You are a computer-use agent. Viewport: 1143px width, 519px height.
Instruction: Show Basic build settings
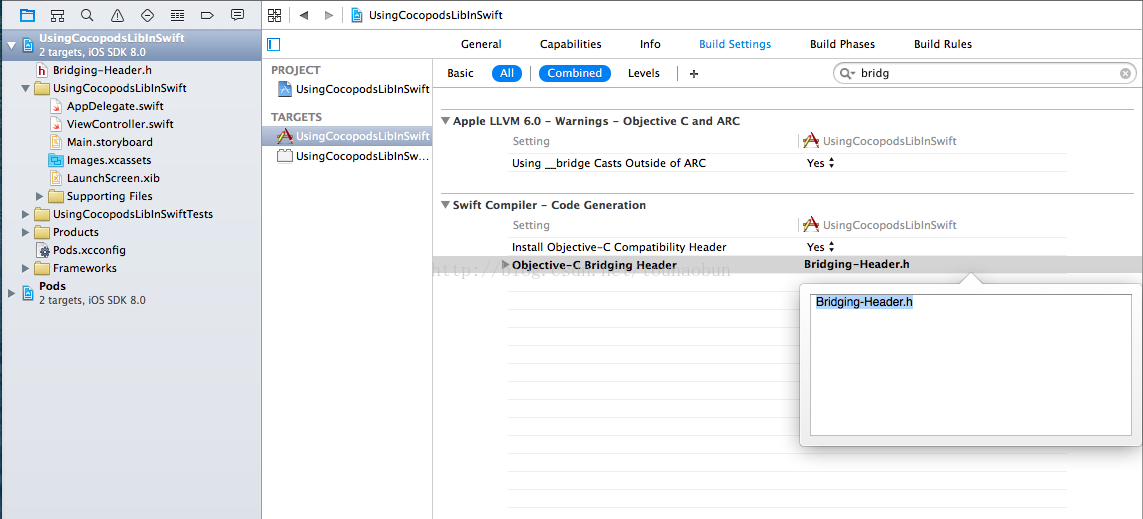[x=460, y=73]
